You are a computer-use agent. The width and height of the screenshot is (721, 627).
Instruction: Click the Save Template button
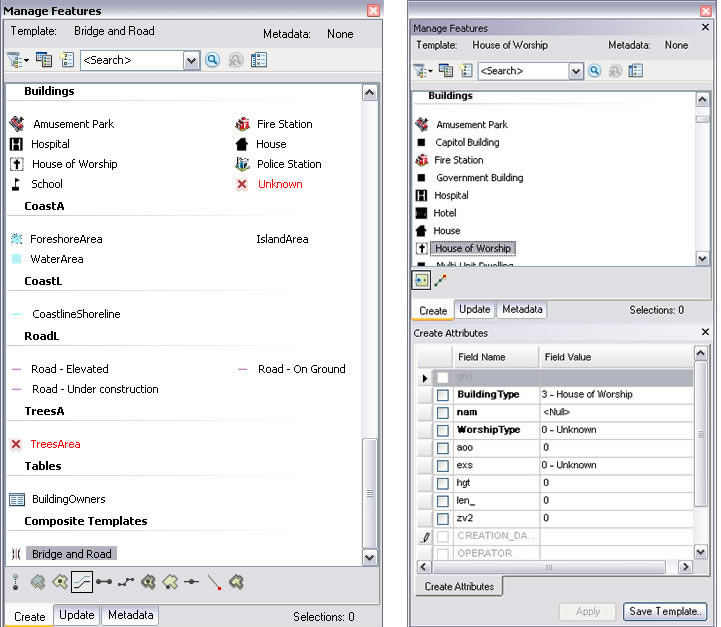tap(665, 611)
